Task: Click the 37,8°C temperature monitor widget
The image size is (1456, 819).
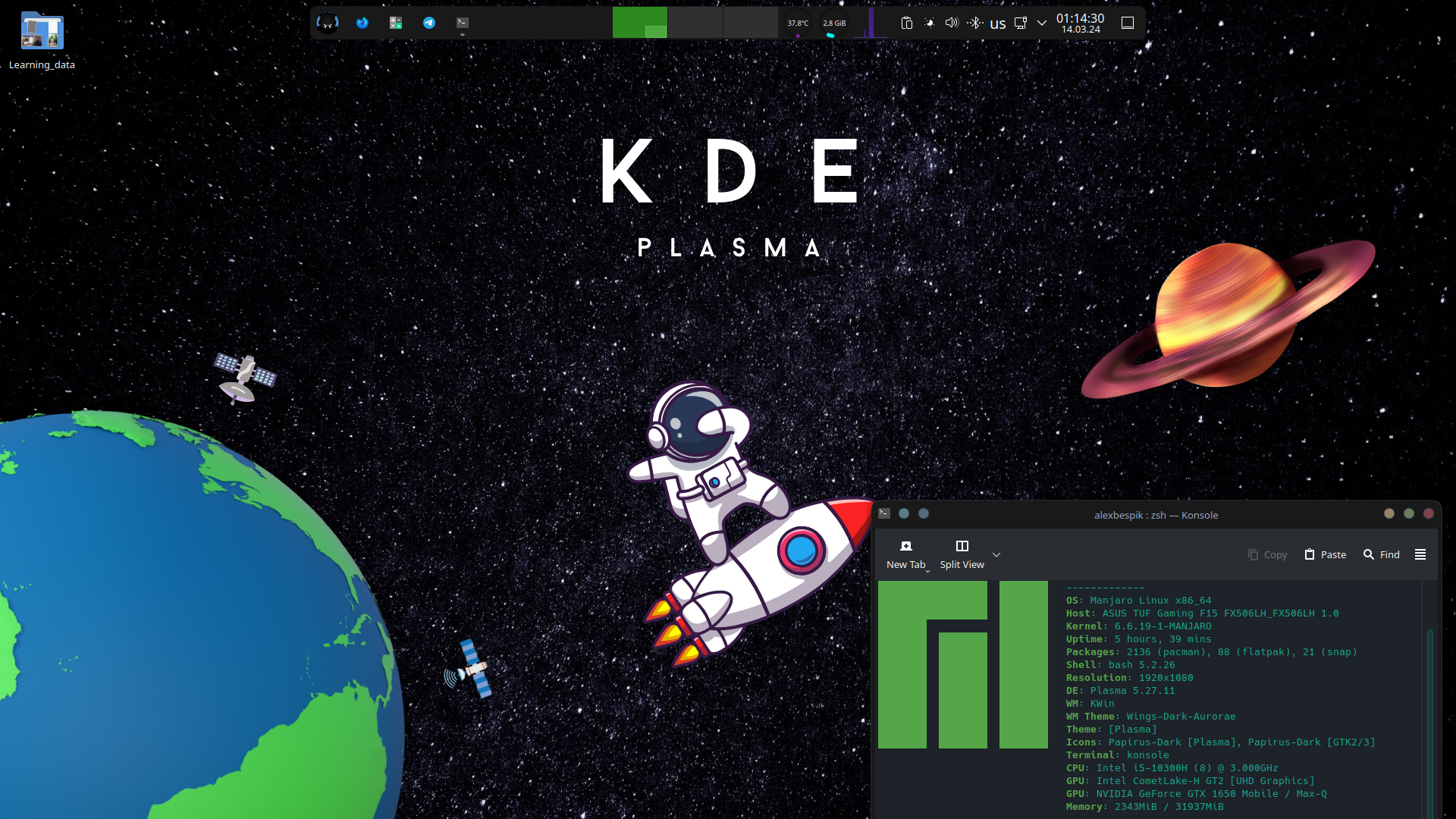Action: (x=798, y=23)
